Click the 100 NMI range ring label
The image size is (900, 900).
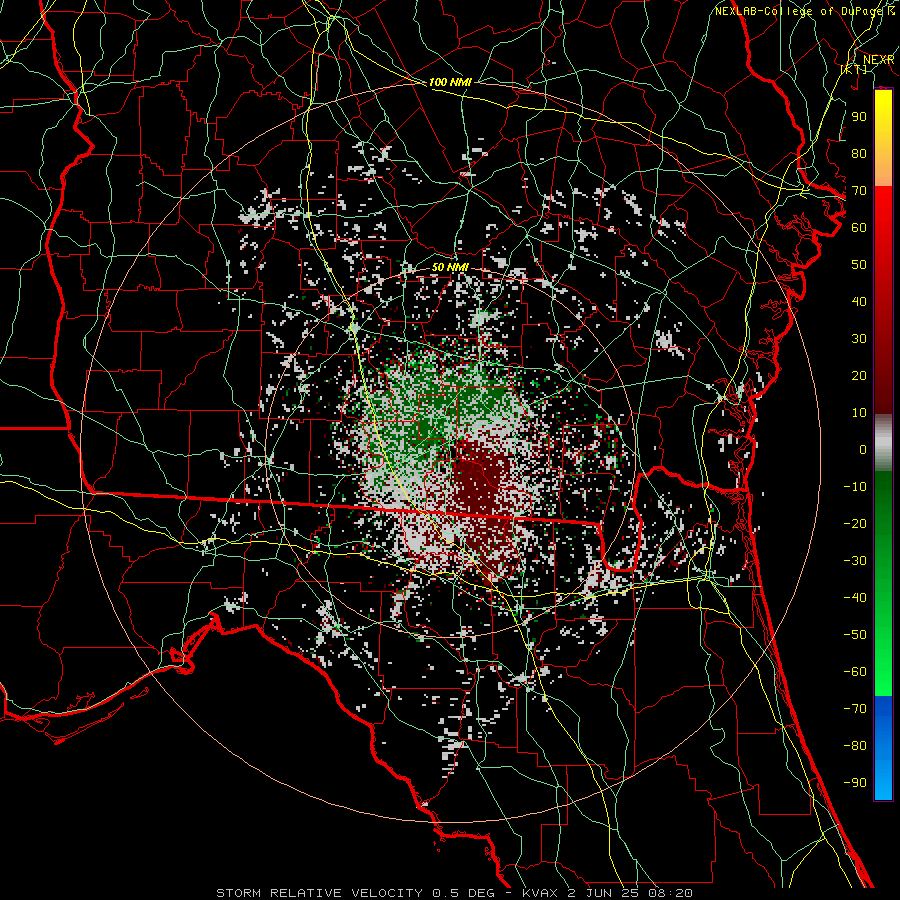(x=450, y=82)
